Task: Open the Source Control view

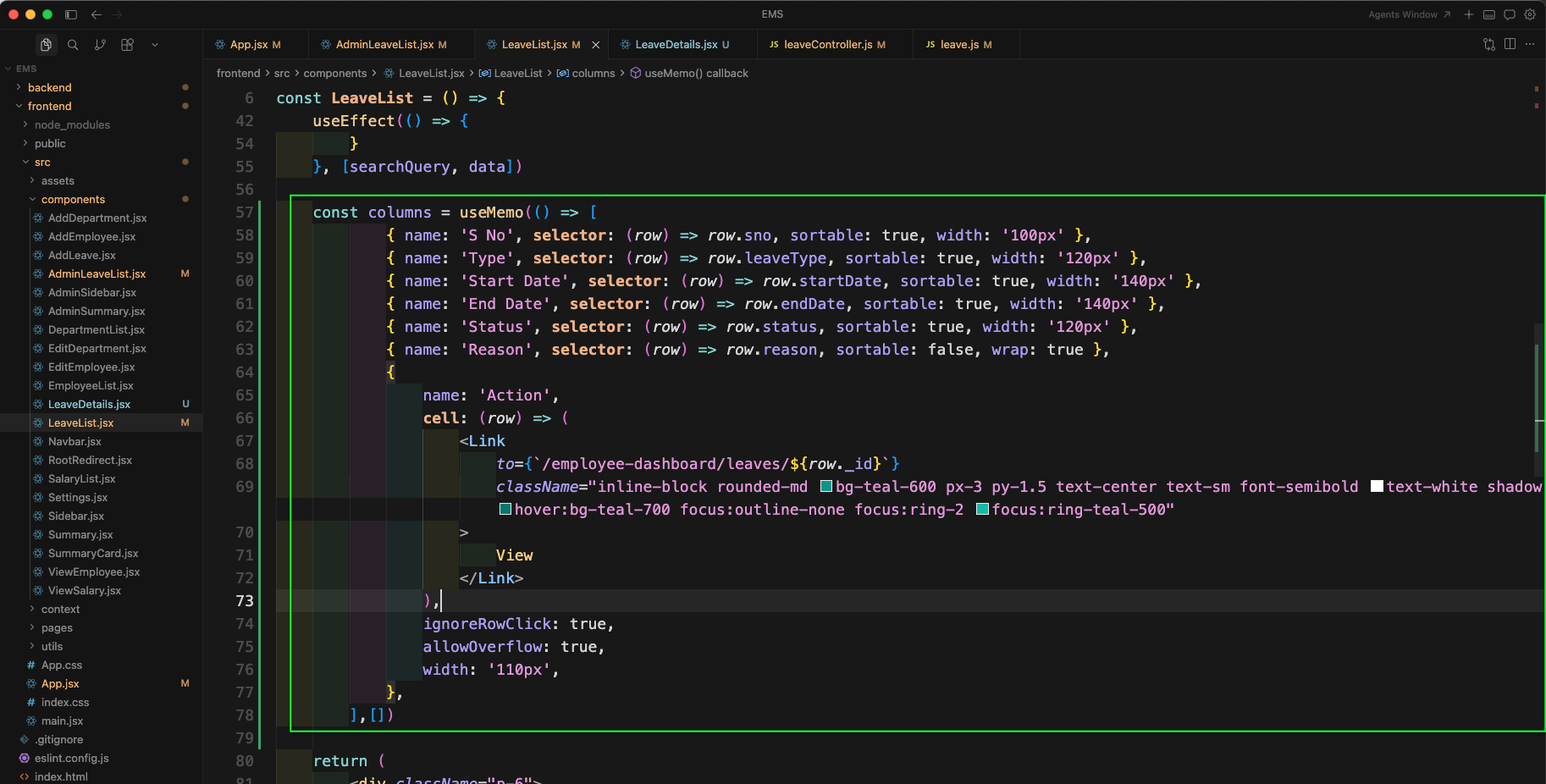Action: (x=100, y=45)
